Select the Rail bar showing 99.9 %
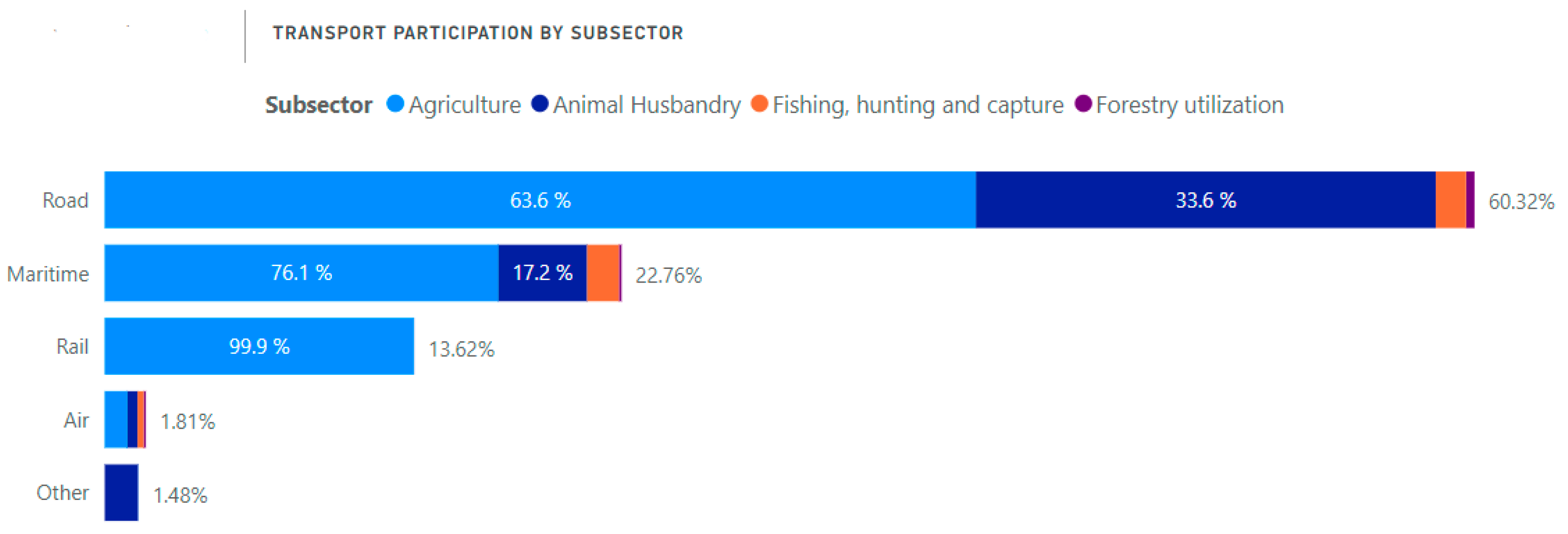Viewport: 1568px width, 534px height. coord(259,347)
